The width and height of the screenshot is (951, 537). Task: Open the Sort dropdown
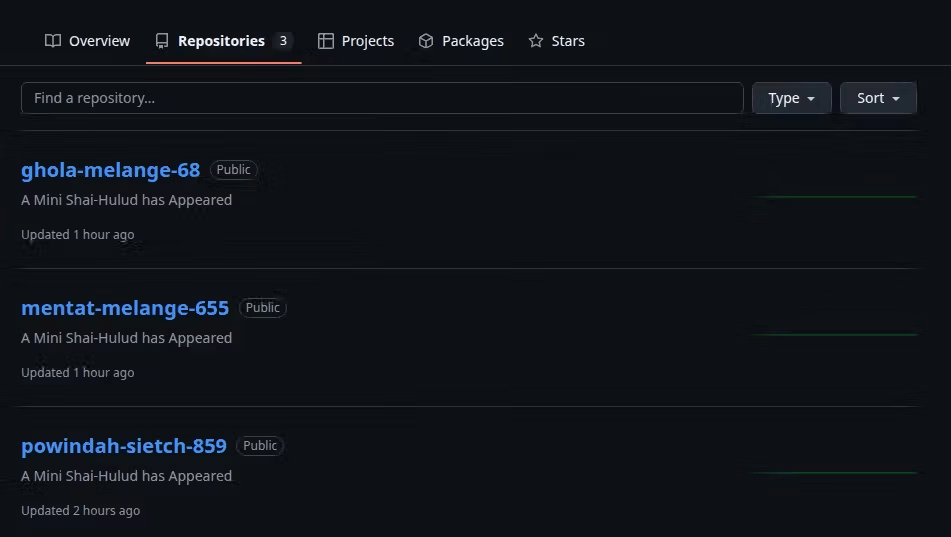pos(878,98)
